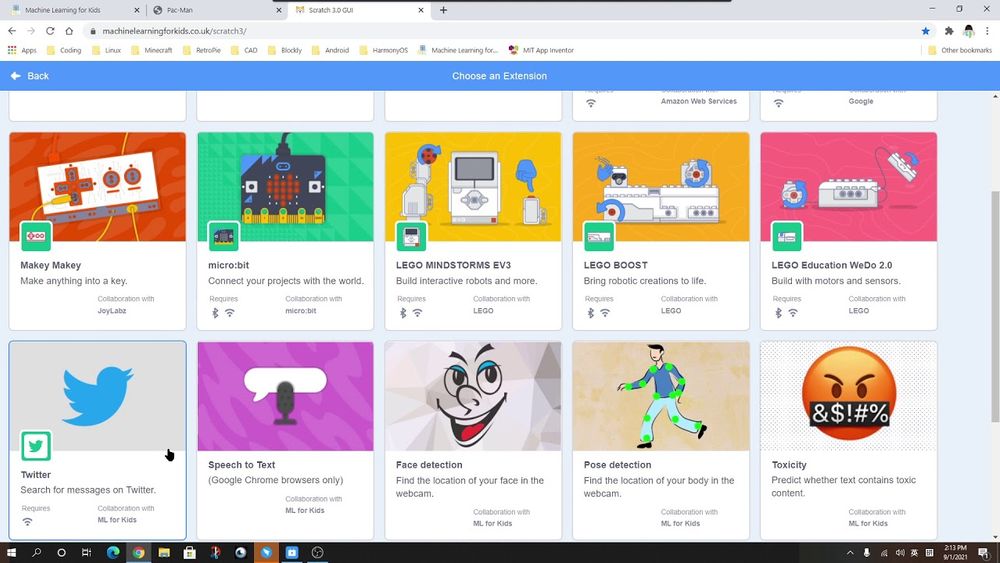Image resolution: width=1000 pixels, height=563 pixels.
Task: Open Microsoft Edge from the taskbar
Action: [x=113, y=553]
